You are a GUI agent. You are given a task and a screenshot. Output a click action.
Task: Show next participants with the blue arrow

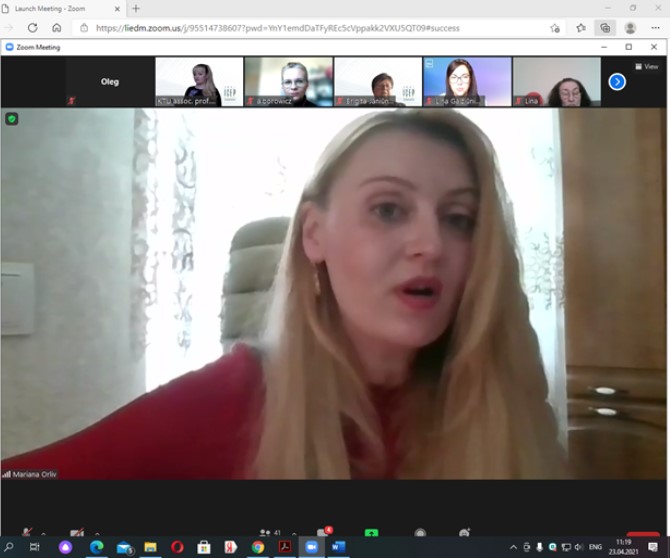(617, 81)
